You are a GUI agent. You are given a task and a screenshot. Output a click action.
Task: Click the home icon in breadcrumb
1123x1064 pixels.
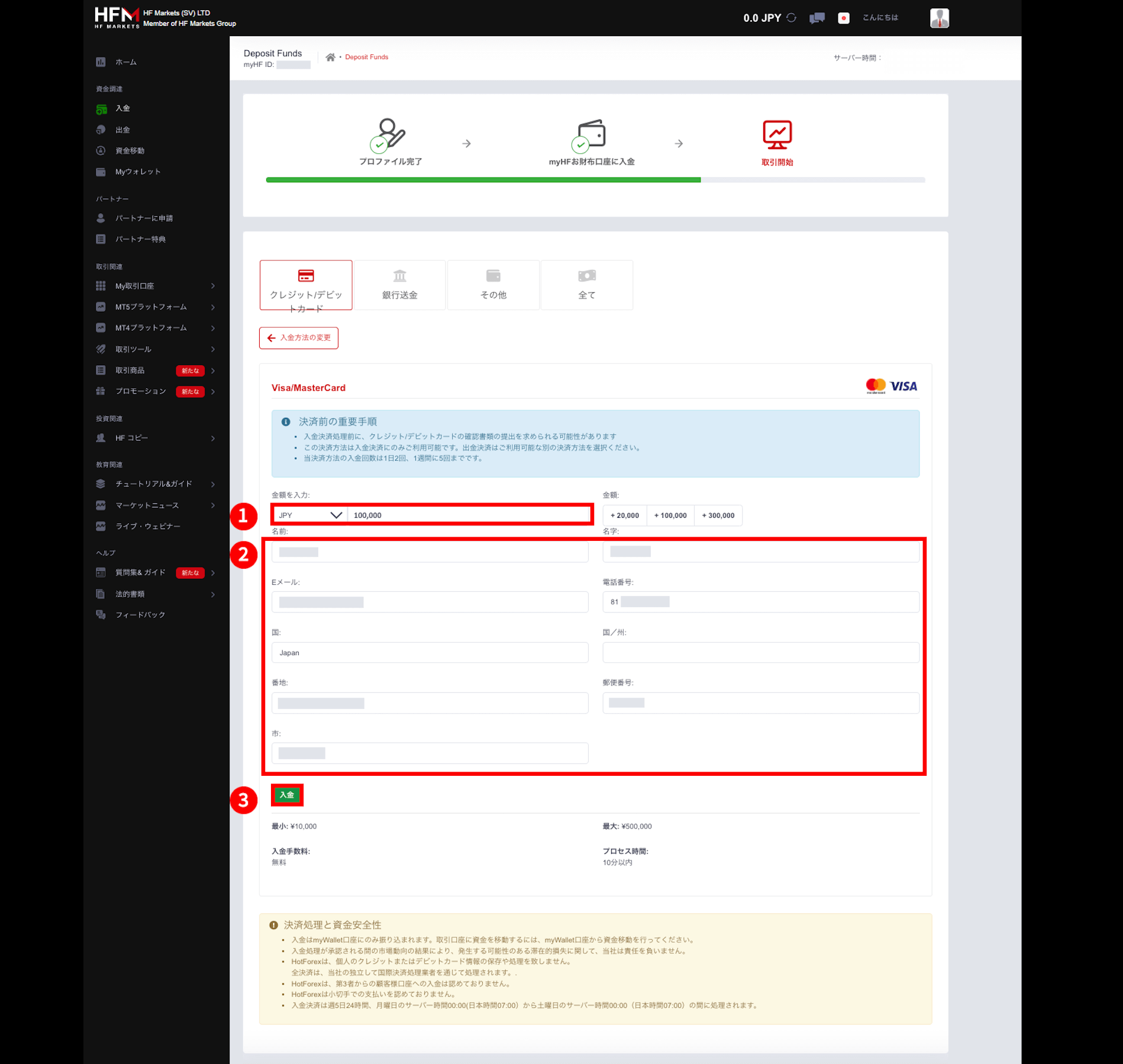click(330, 57)
